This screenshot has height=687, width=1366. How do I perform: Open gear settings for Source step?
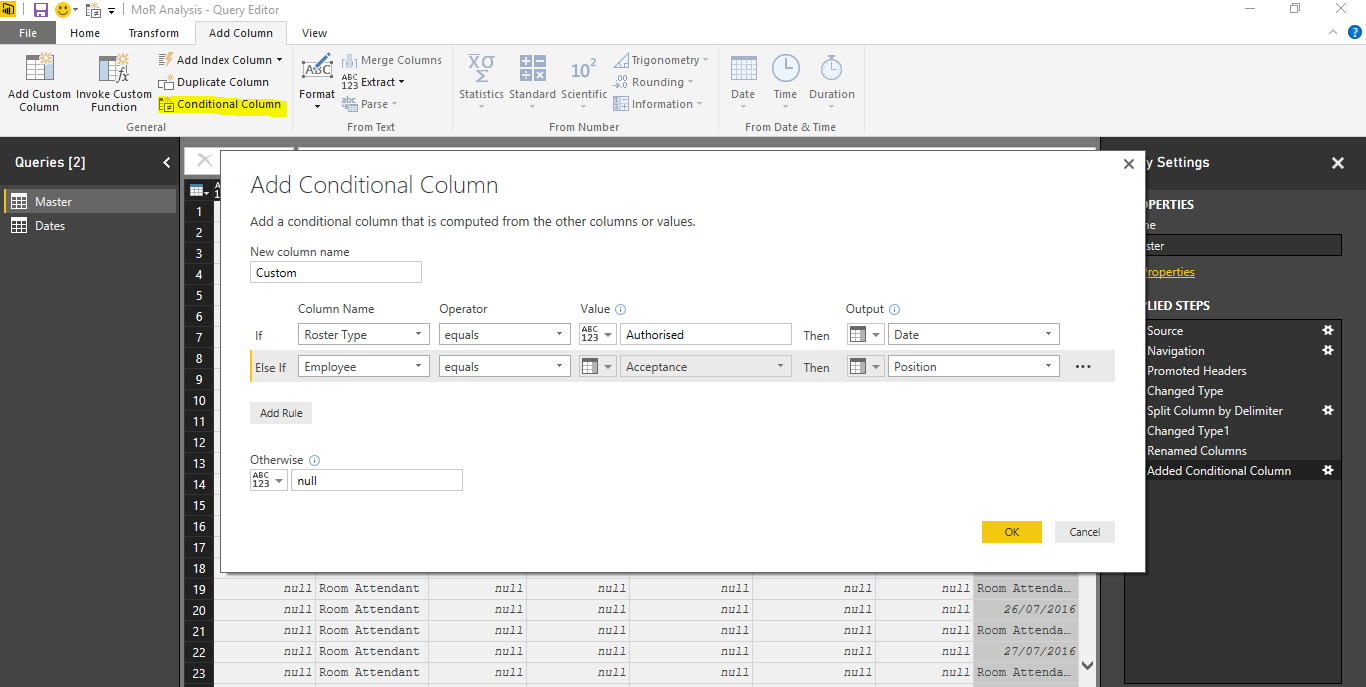tap(1328, 330)
